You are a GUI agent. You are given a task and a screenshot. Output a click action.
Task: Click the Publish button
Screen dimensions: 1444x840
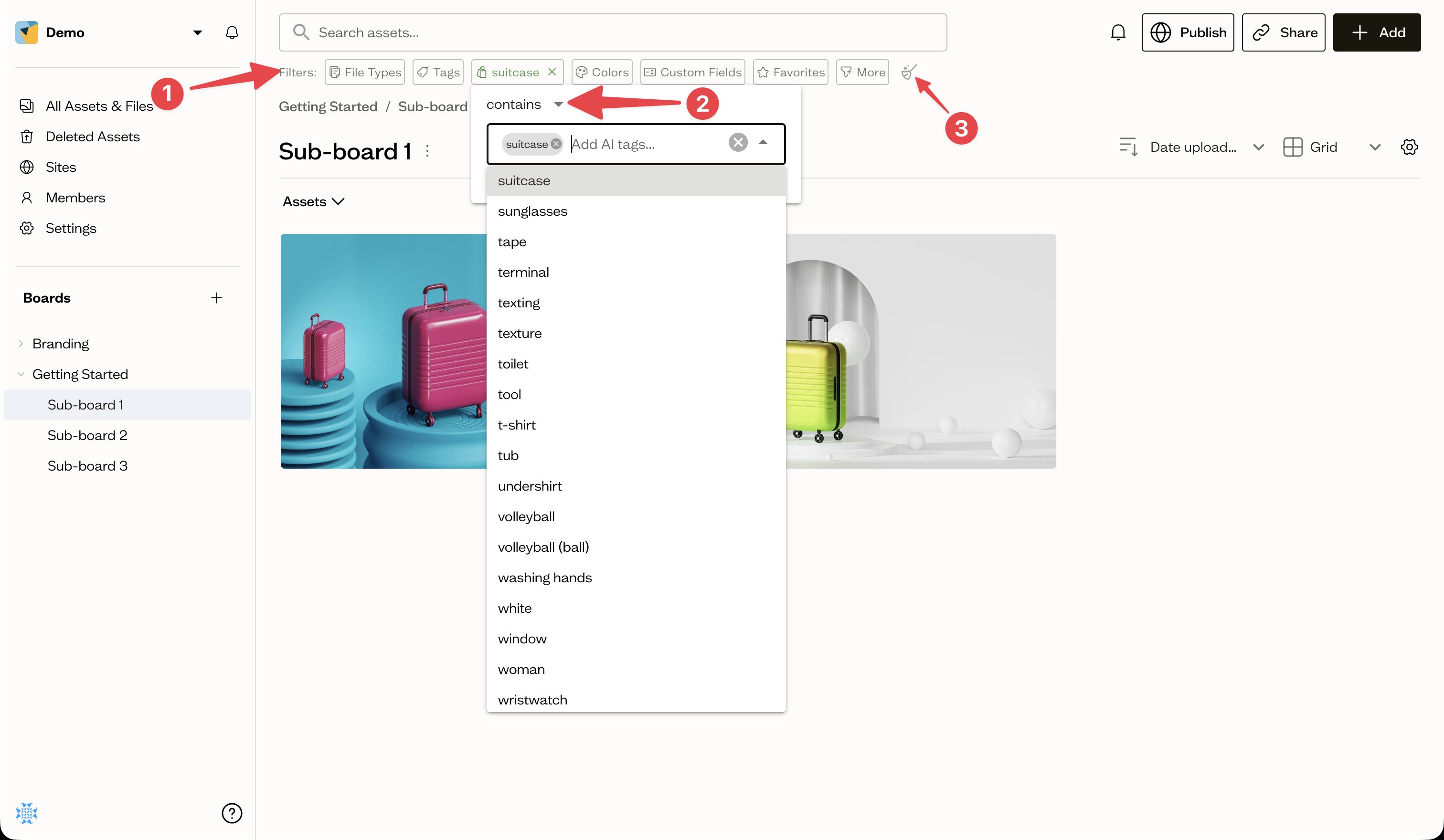pyautogui.click(x=1187, y=32)
